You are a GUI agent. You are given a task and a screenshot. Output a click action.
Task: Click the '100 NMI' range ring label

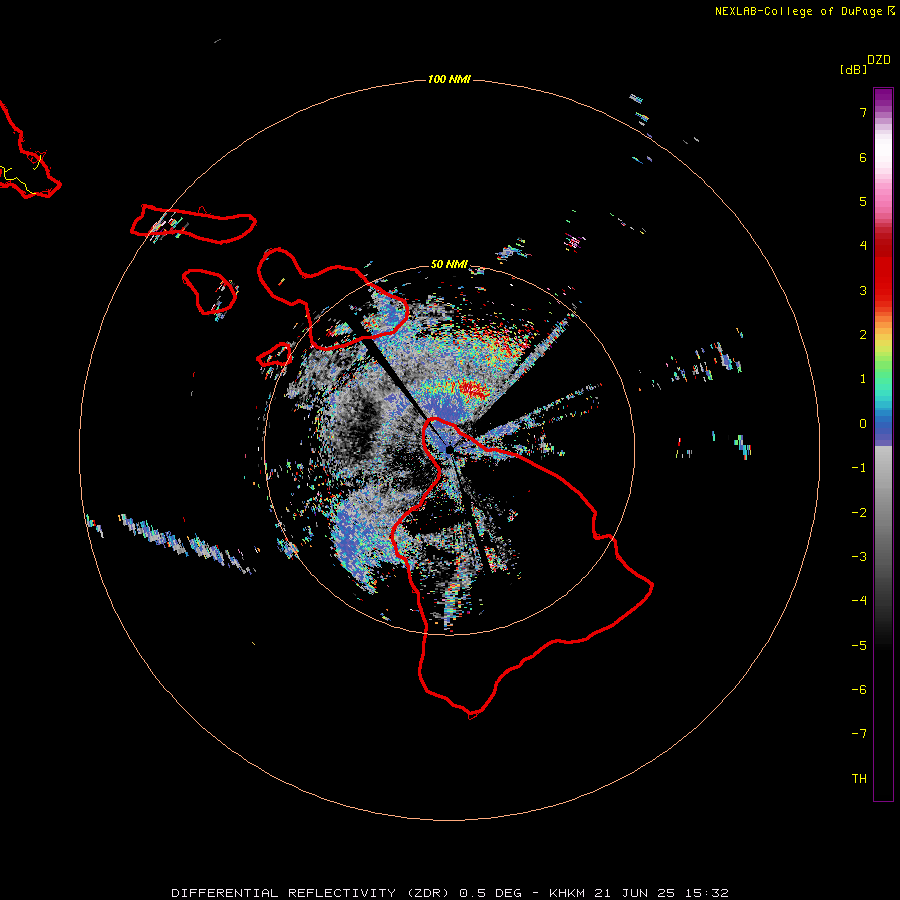[449, 79]
